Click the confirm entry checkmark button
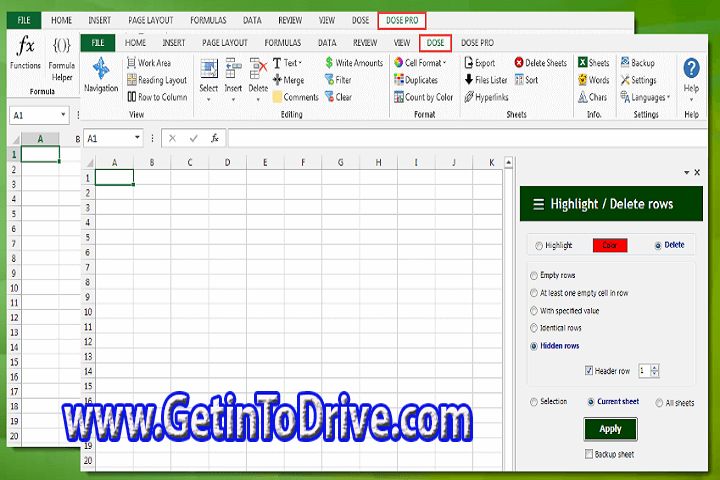 click(x=193, y=138)
